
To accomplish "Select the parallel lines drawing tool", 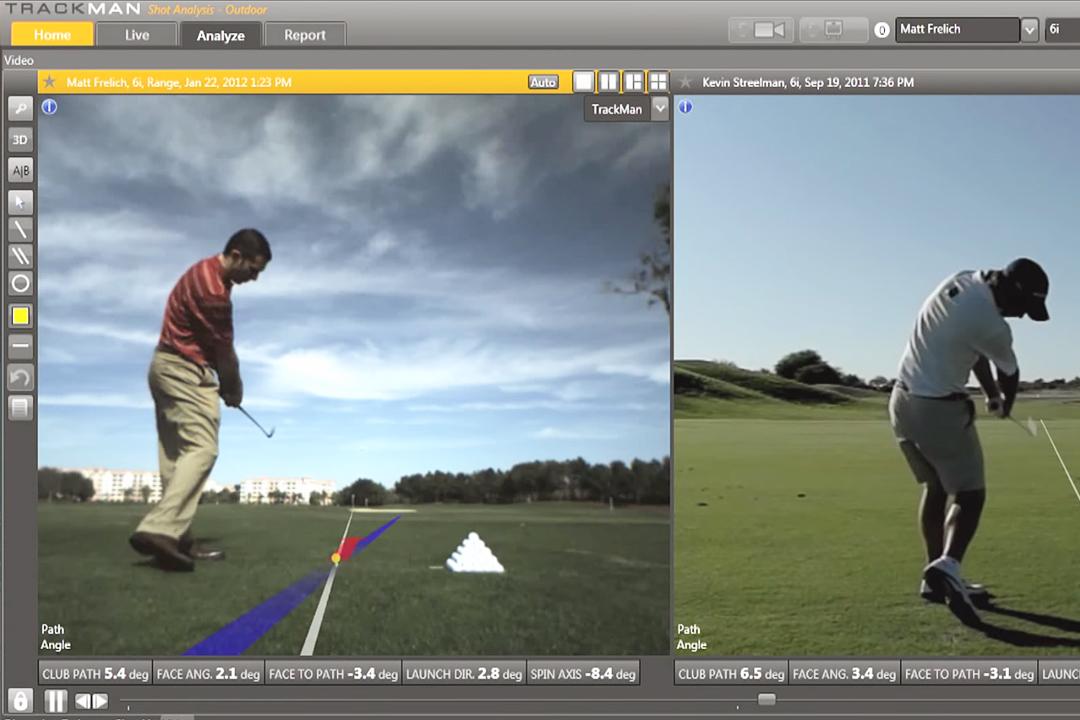I will tap(21, 256).
